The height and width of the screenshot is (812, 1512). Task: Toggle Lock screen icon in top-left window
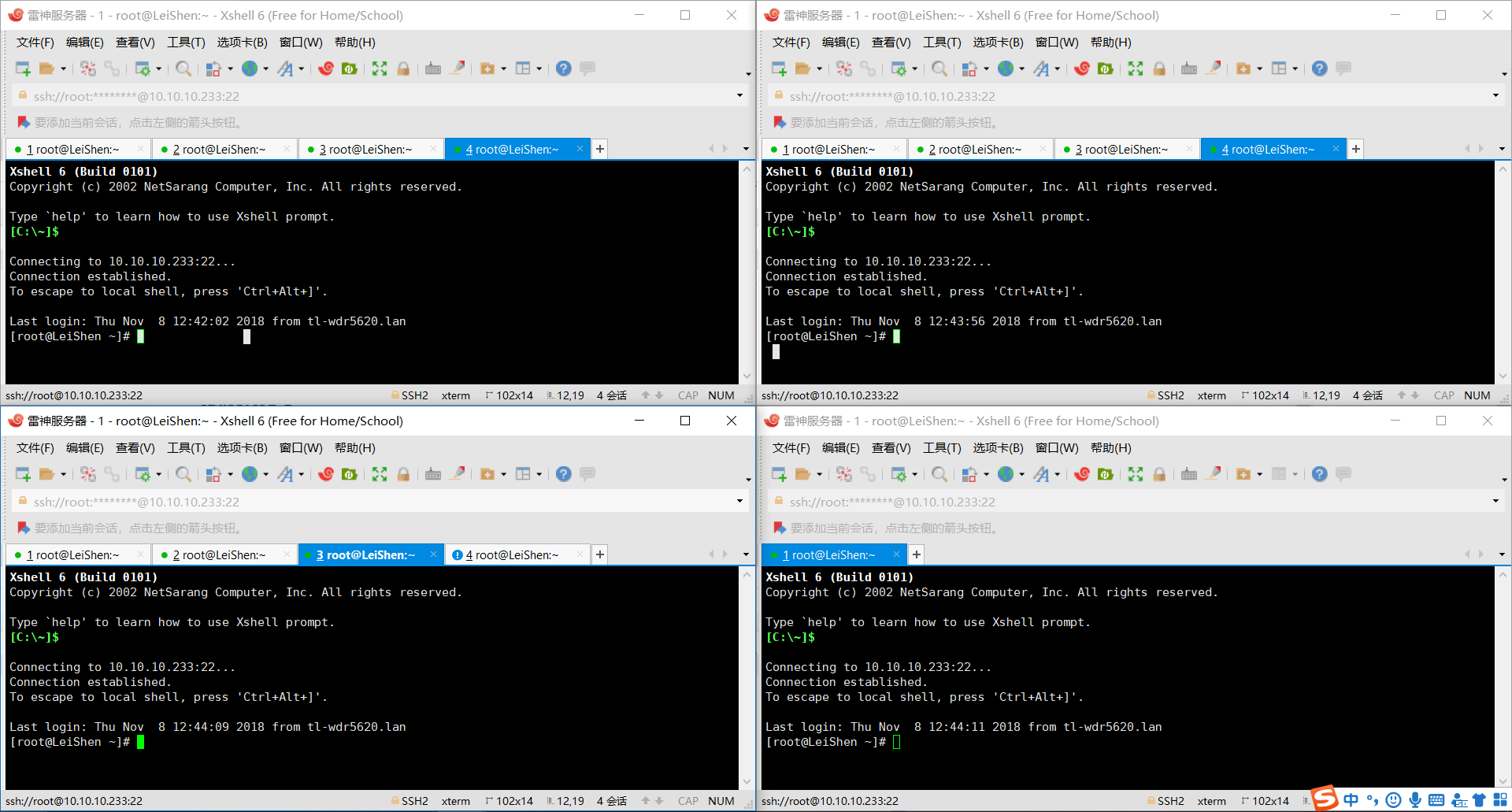[403, 69]
